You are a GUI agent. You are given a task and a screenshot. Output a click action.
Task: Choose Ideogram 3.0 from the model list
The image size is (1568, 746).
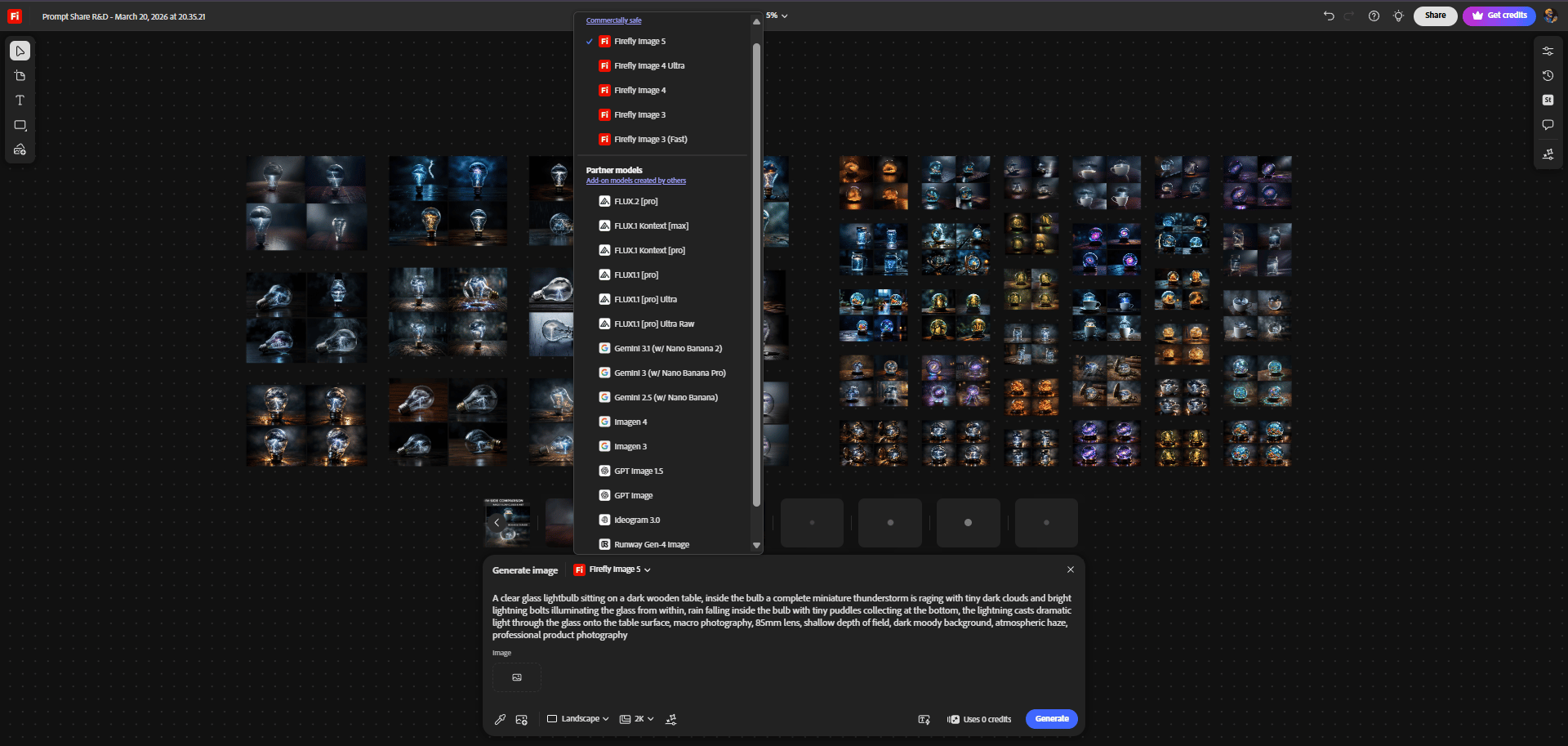tap(637, 520)
